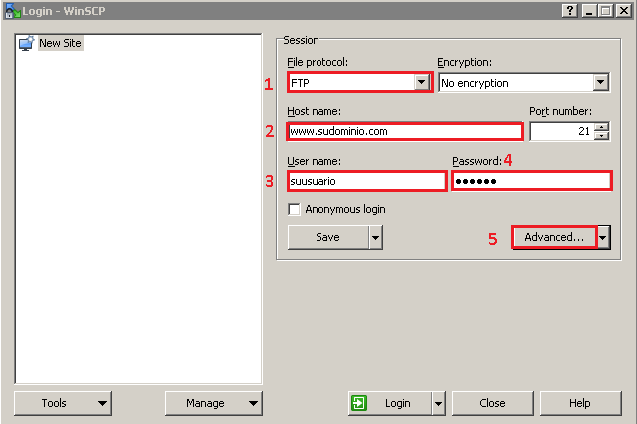637x424 pixels.
Task: Click the Login button
Action: (390, 403)
